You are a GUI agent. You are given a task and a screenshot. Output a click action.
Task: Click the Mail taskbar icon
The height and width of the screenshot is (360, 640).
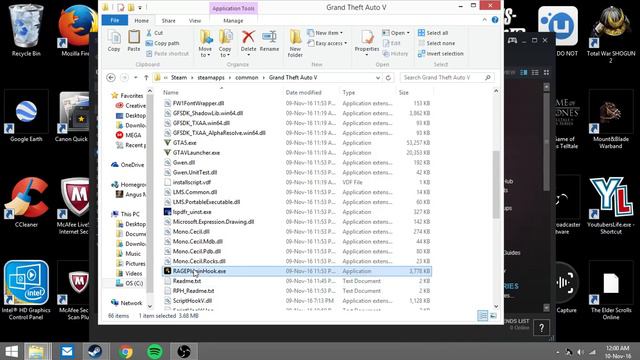(x=67, y=351)
